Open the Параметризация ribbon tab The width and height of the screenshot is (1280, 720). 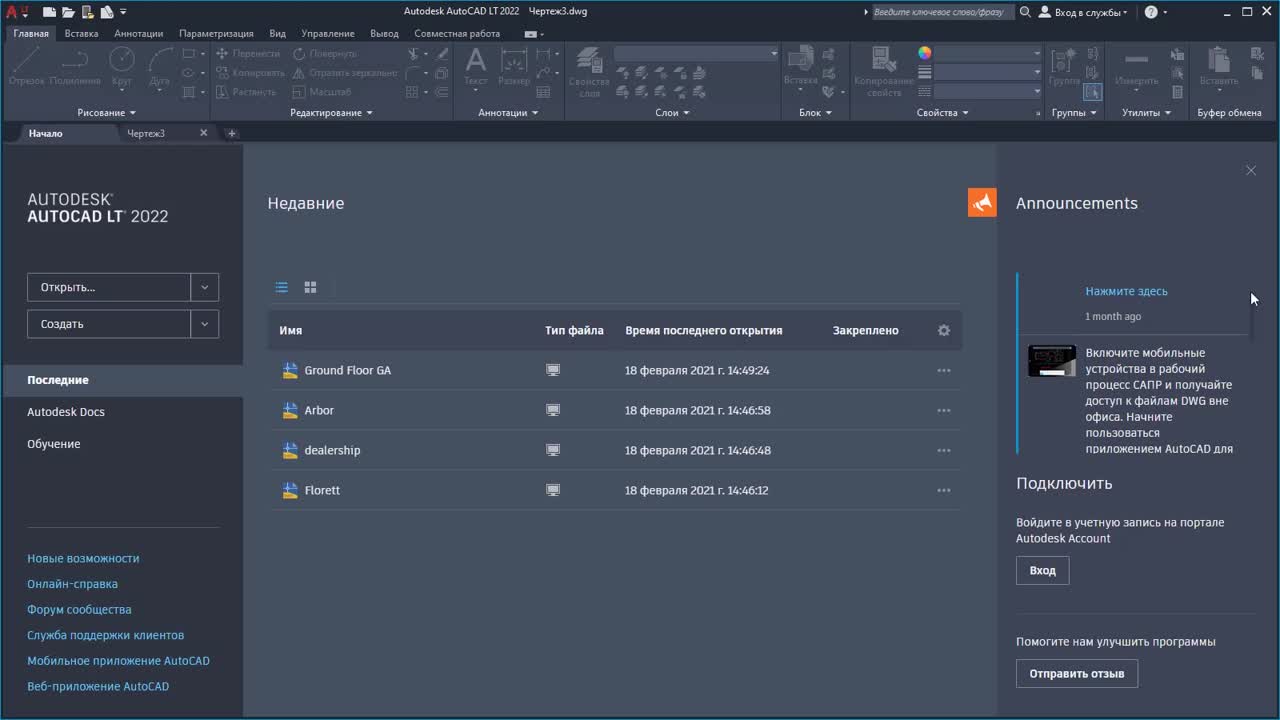pyautogui.click(x=216, y=33)
